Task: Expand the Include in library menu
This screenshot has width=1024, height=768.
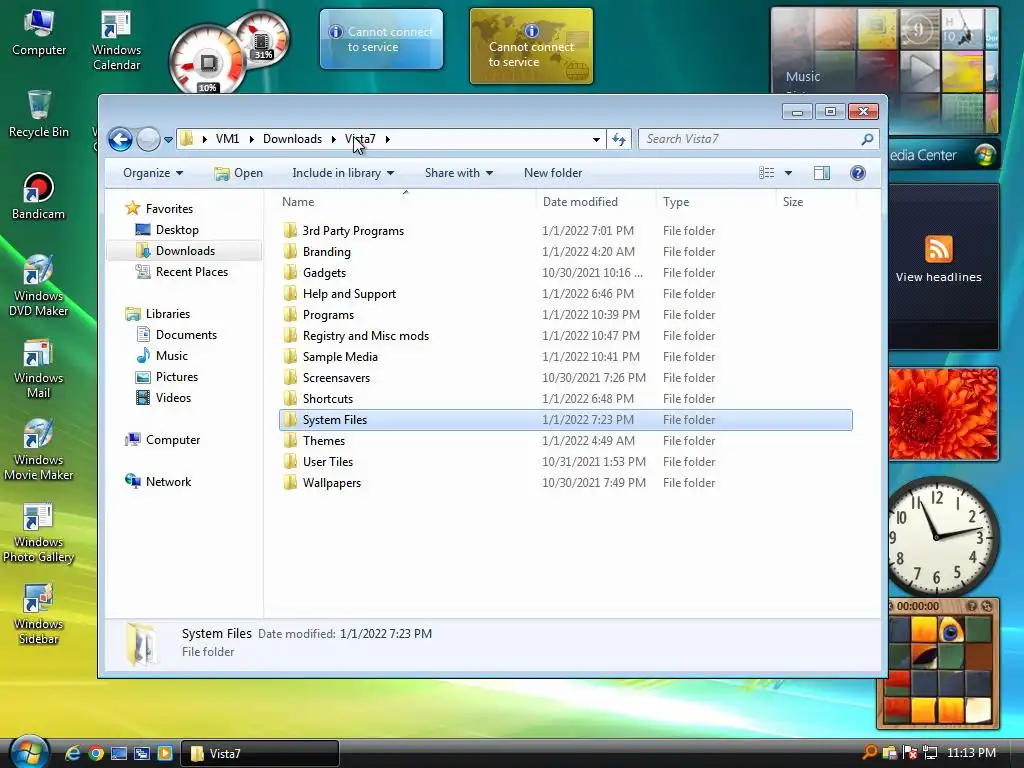Action: (343, 173)
